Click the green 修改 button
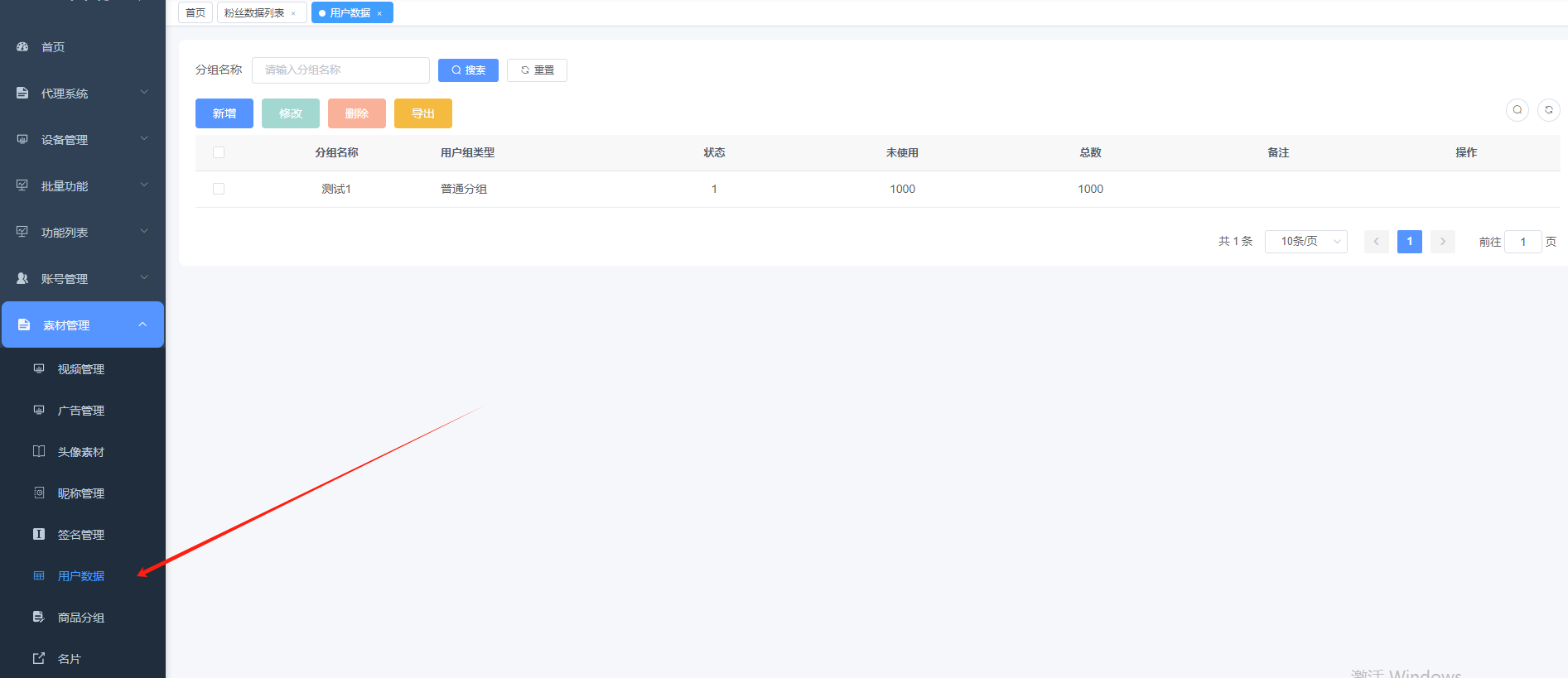1568x678 pixels. point(291,113)
